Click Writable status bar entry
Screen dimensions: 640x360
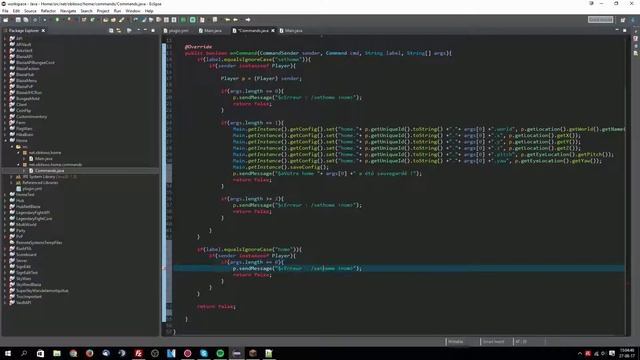tap(456, 342)
